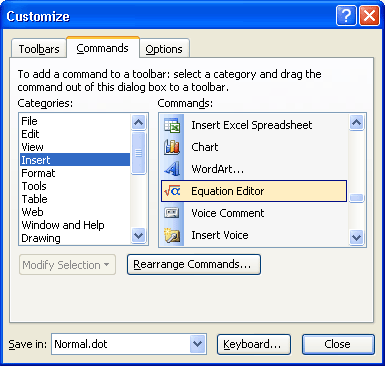Viewport: 385px width, 366px height.
Task: Click the WordArt command icon
Action: (x=172, y=169)
